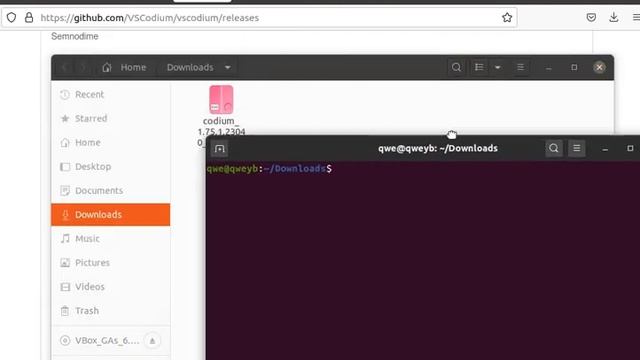Open Desktop in the Files sidebar
Image resolution: width=640 pixels, height=360 pixels.
click(111, 167)
